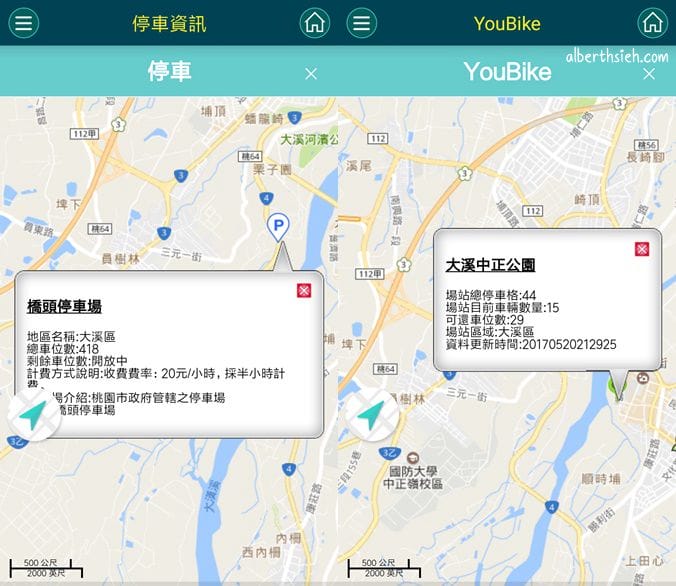Click 場站總停車格:44 text
Image resolution: width=676 pixels, height=586 pixels.
tap(491, 295)
